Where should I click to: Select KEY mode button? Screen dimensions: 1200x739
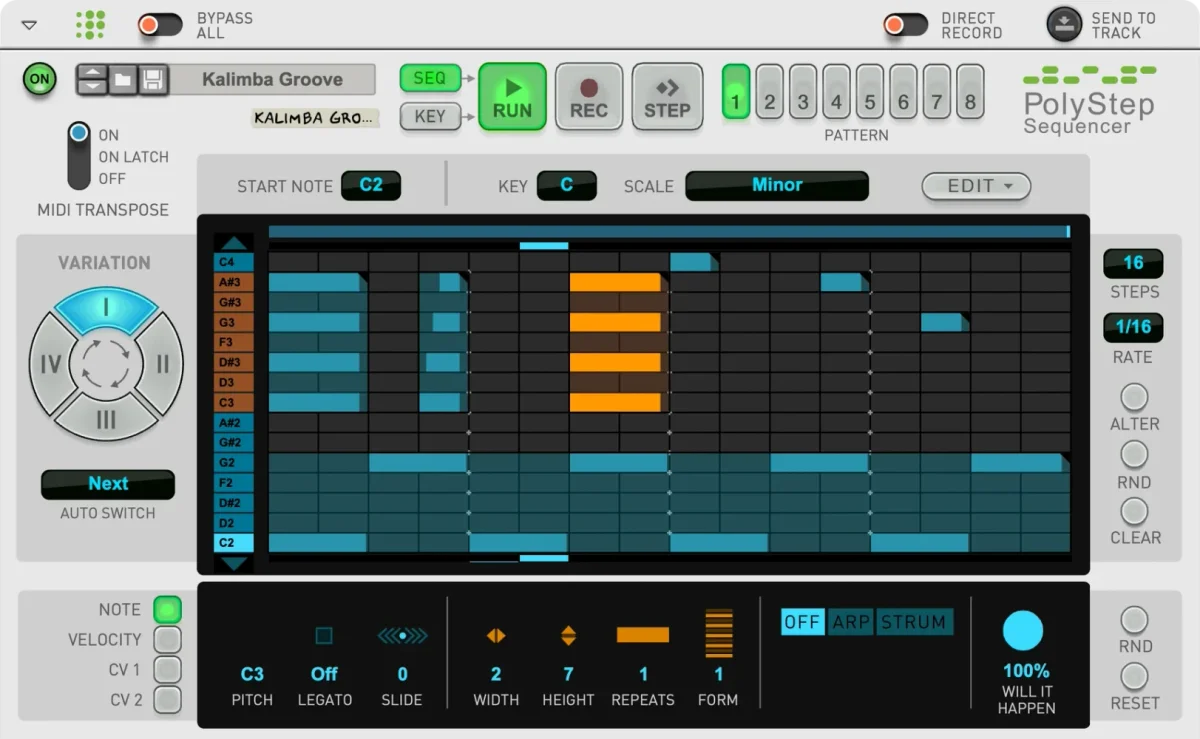point(430,116)
